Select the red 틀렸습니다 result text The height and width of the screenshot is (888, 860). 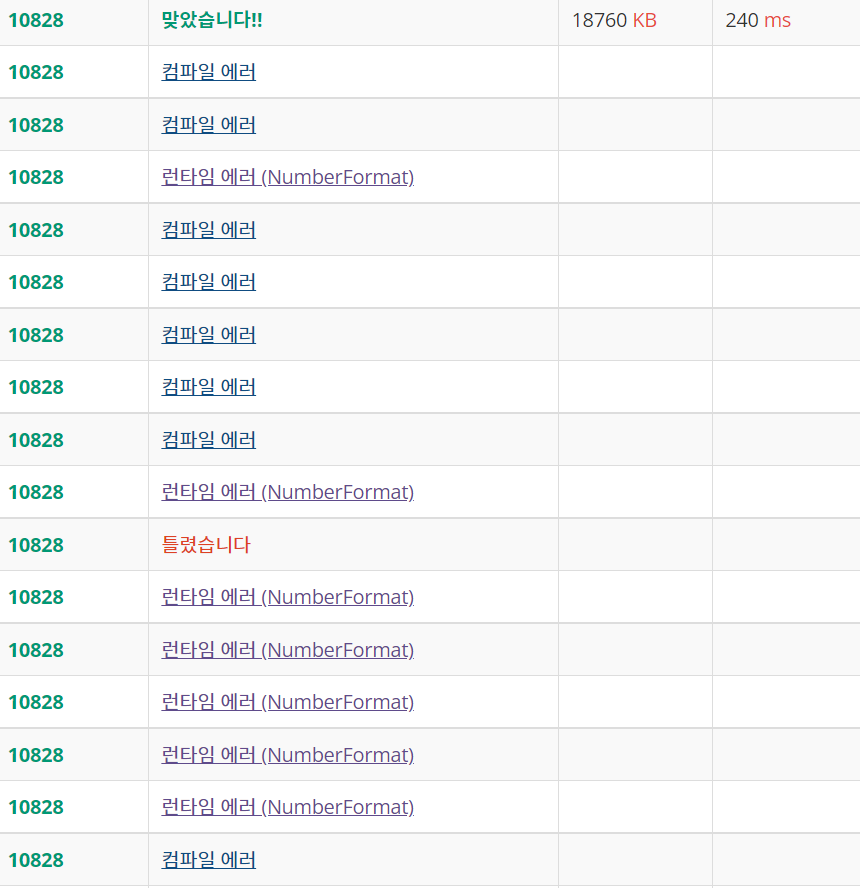[206, 544]
